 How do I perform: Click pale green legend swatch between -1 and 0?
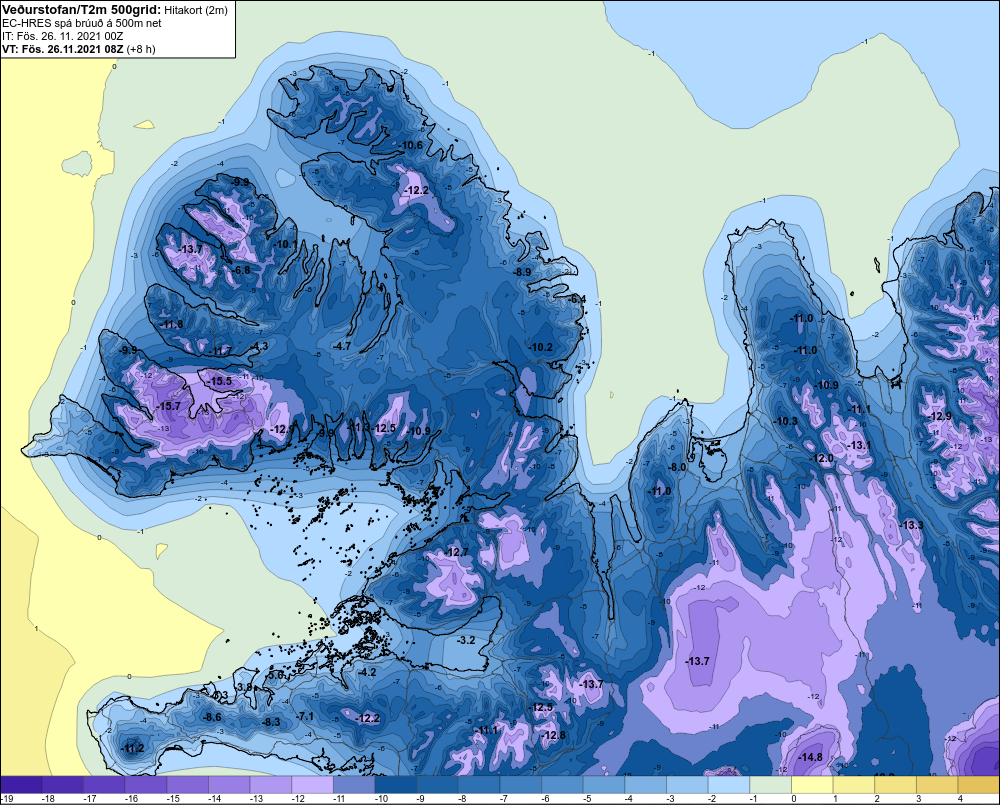tap(771, 785)
